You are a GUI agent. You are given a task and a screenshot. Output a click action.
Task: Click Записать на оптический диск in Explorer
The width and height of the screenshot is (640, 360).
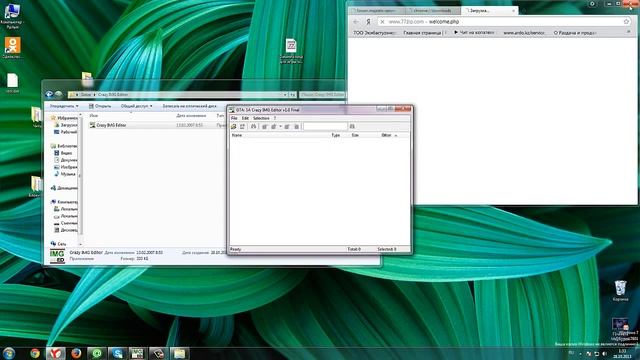click(x=189, y=106)
